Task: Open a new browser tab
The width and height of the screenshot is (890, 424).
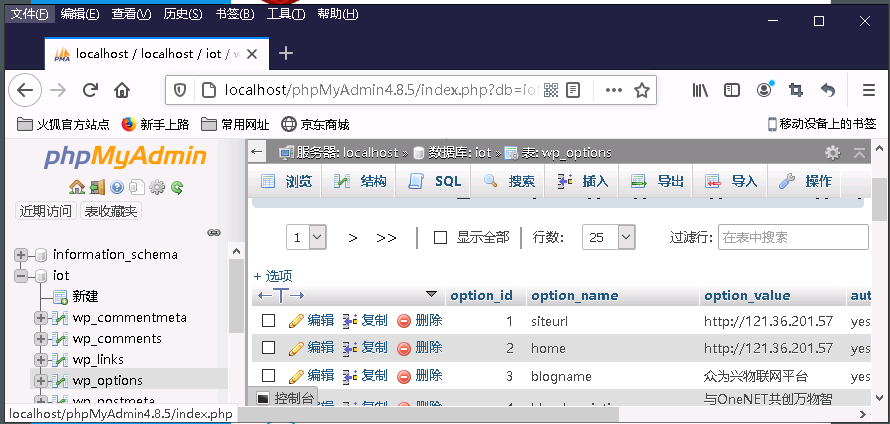Action: pos(286,54)
